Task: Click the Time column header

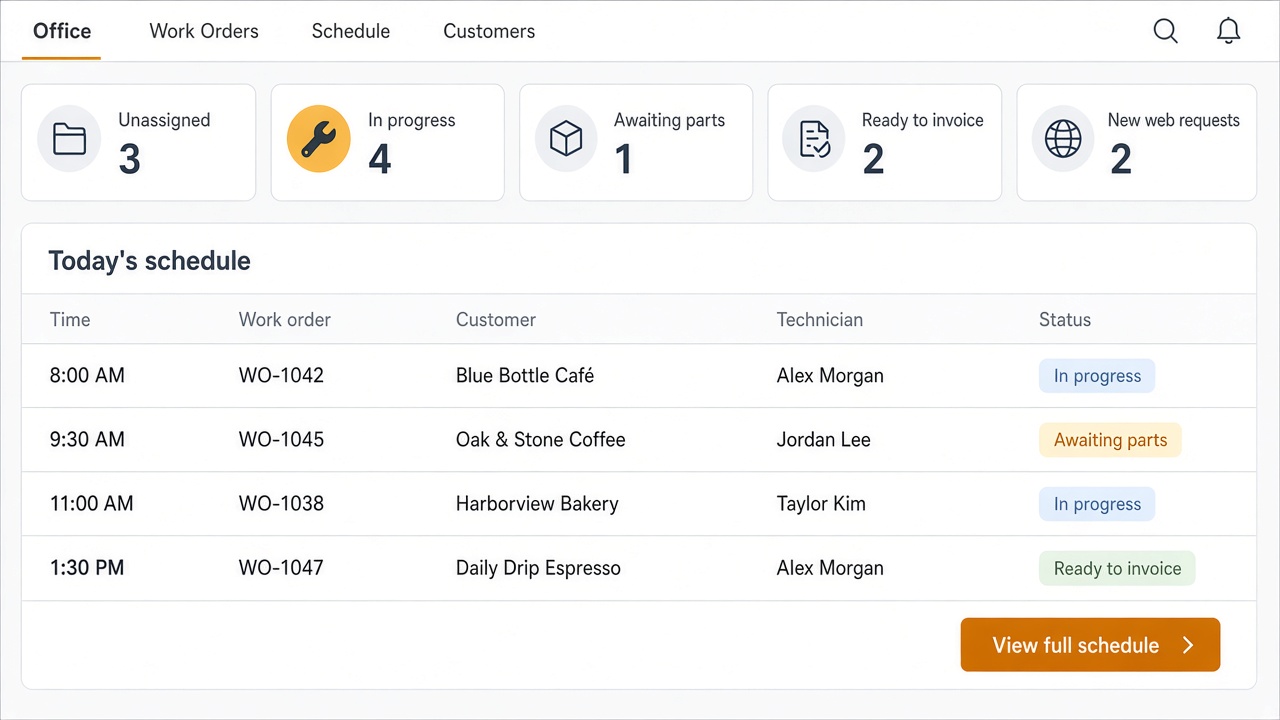Action: (70, 320)
